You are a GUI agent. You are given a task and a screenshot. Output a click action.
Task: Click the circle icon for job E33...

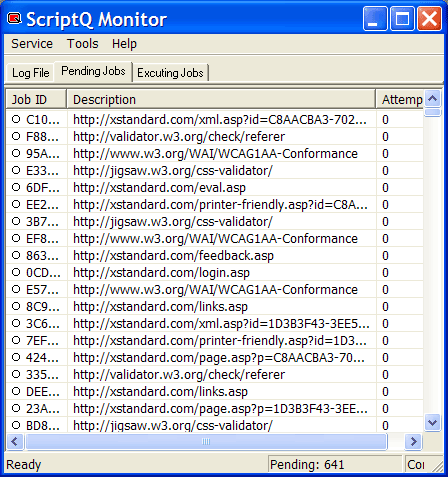coord(16,170)
